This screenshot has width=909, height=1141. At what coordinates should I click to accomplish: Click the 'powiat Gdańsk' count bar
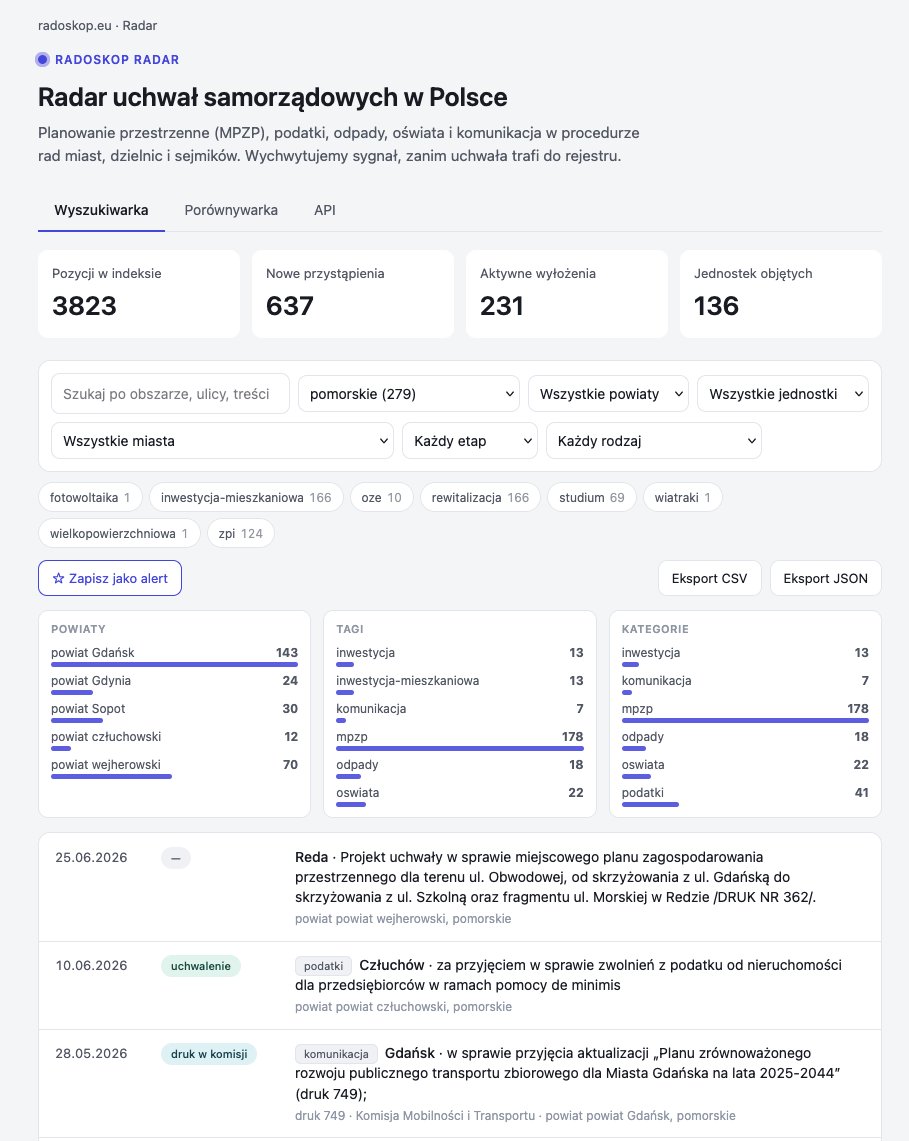tap(175, 664)
